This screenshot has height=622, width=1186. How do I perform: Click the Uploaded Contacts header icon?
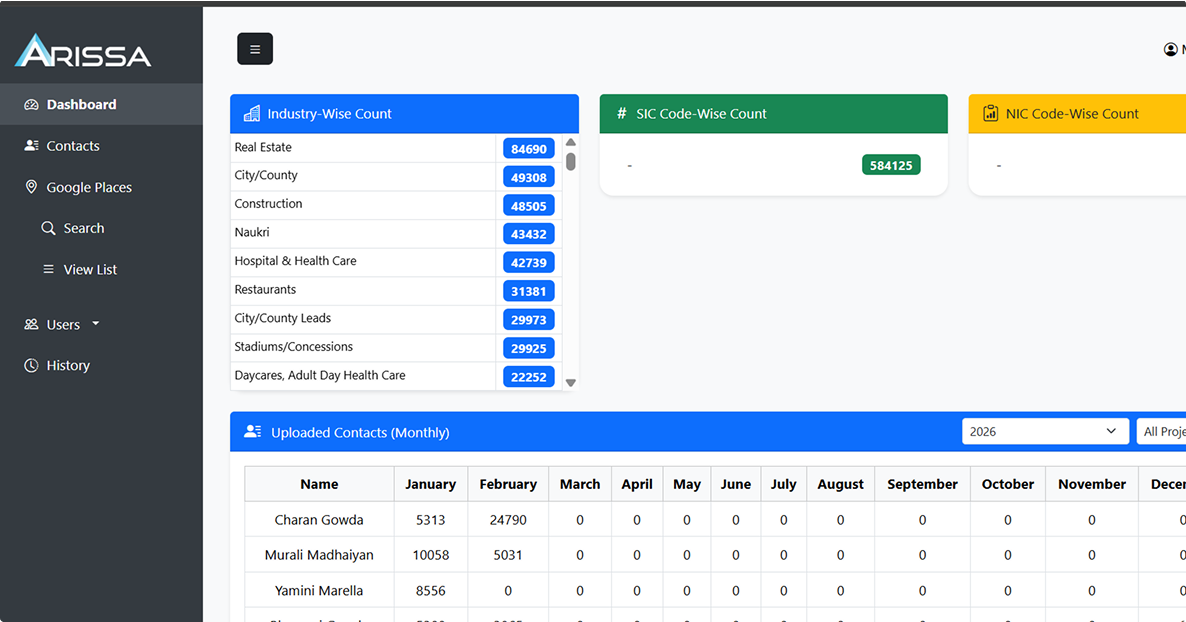(x=253, y=432)
